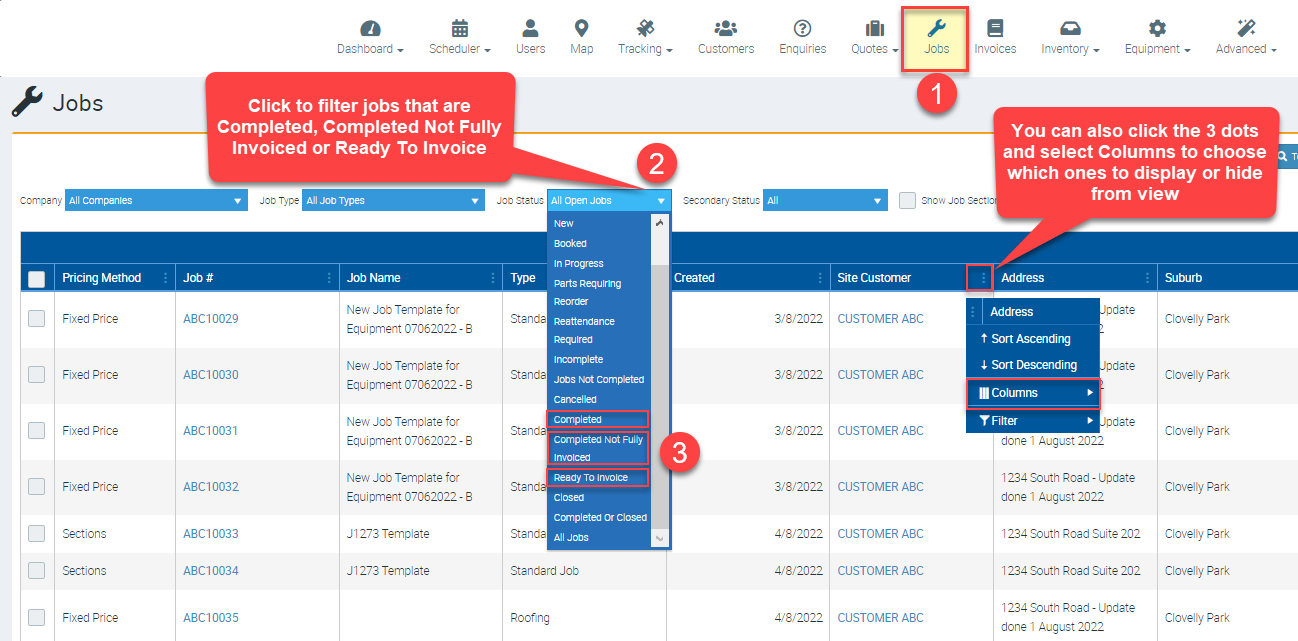Open job link ABC10030
The image size is (1298, 641).
[211, 375]
